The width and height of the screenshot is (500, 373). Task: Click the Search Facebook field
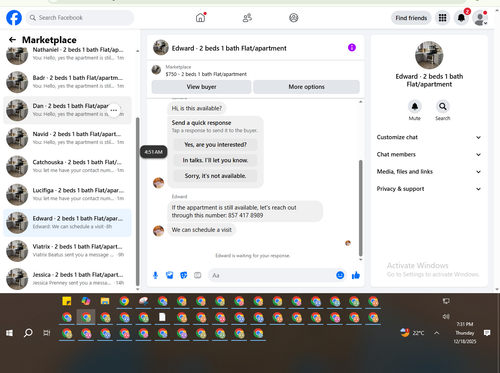pyautogui.click(x=80, y=18)
